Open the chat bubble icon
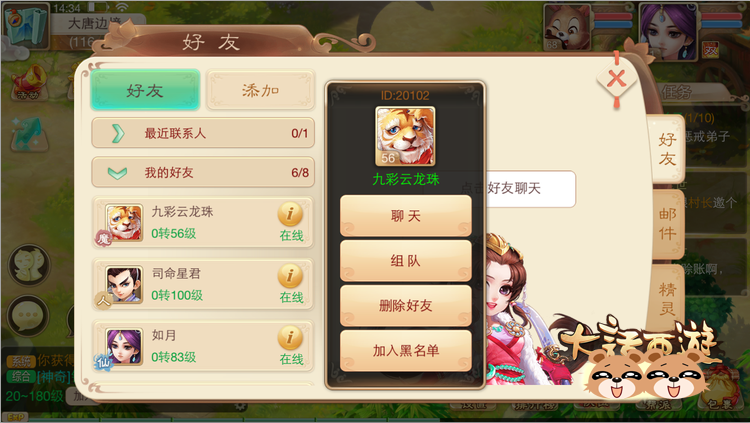The height and width of the screenshot is (423, 750). [28, 315]
